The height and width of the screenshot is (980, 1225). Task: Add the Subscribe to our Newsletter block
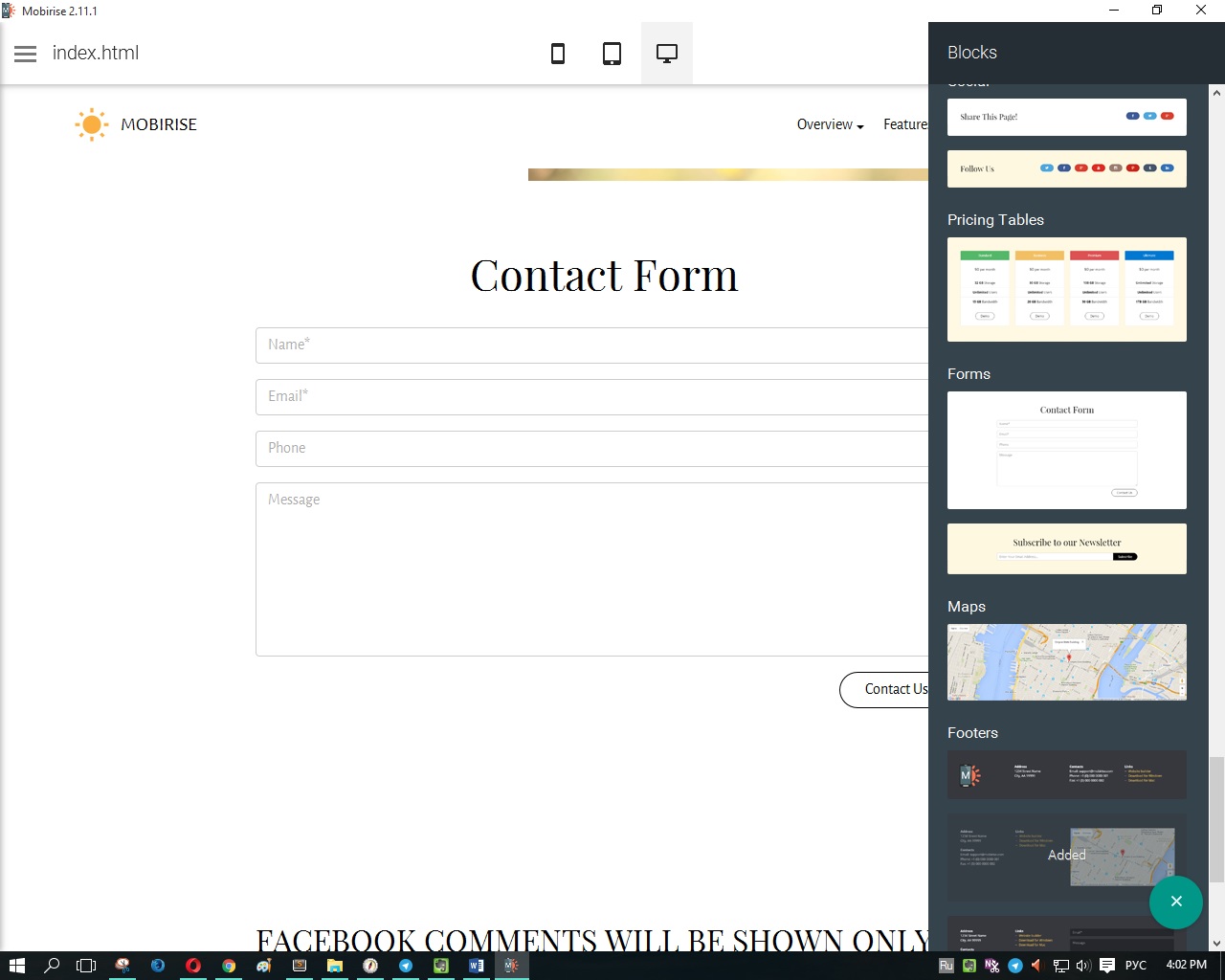tap(1066, 547)
